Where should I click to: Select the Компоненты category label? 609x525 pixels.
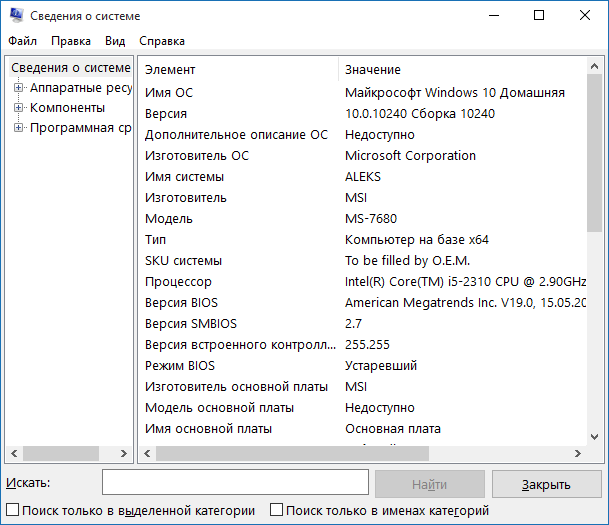click(x=67, y=108)
